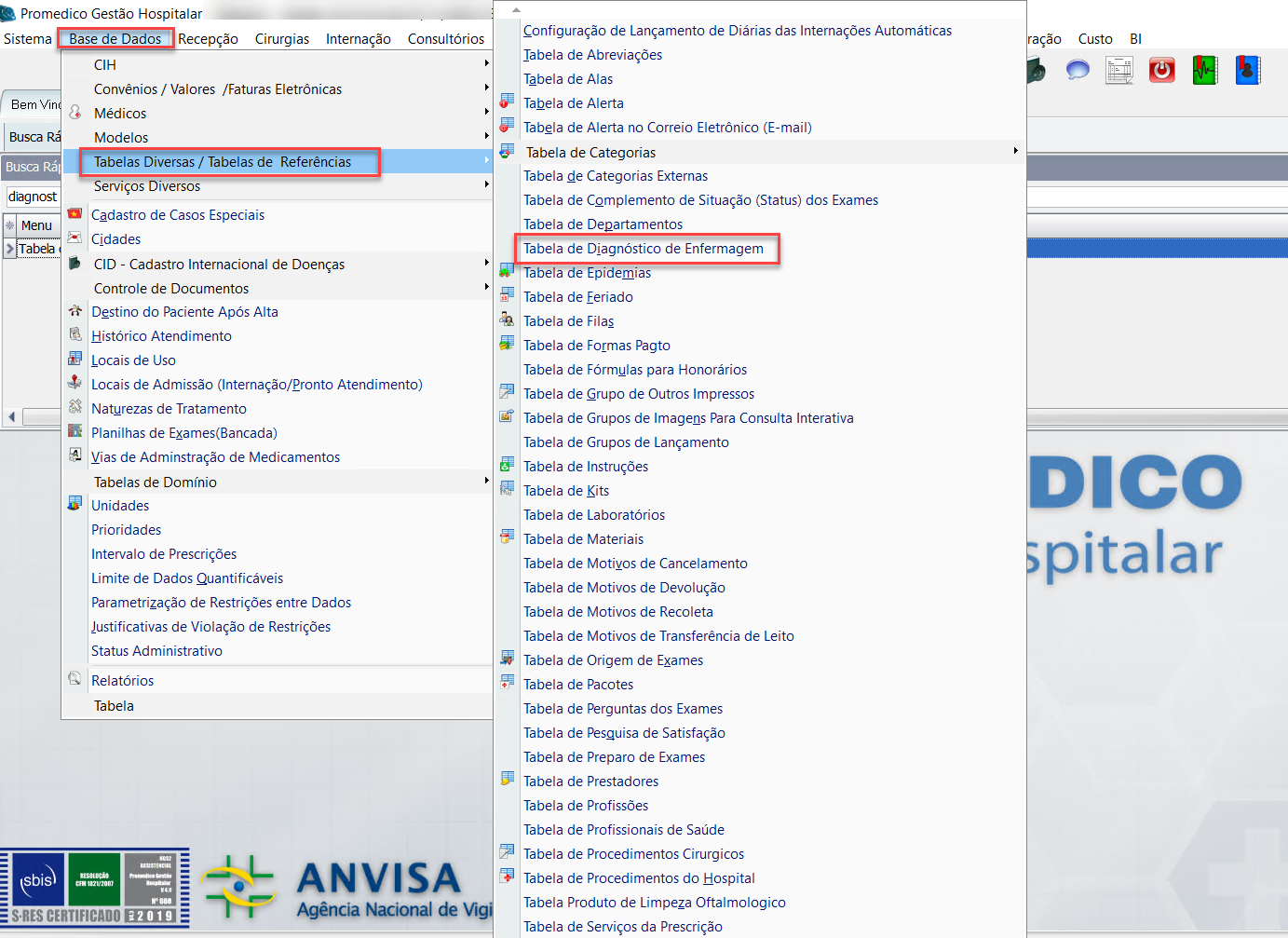Click the icon beside Tabela de Materiais
This screenshot has width=1288, height=938.
coord(507,537)
